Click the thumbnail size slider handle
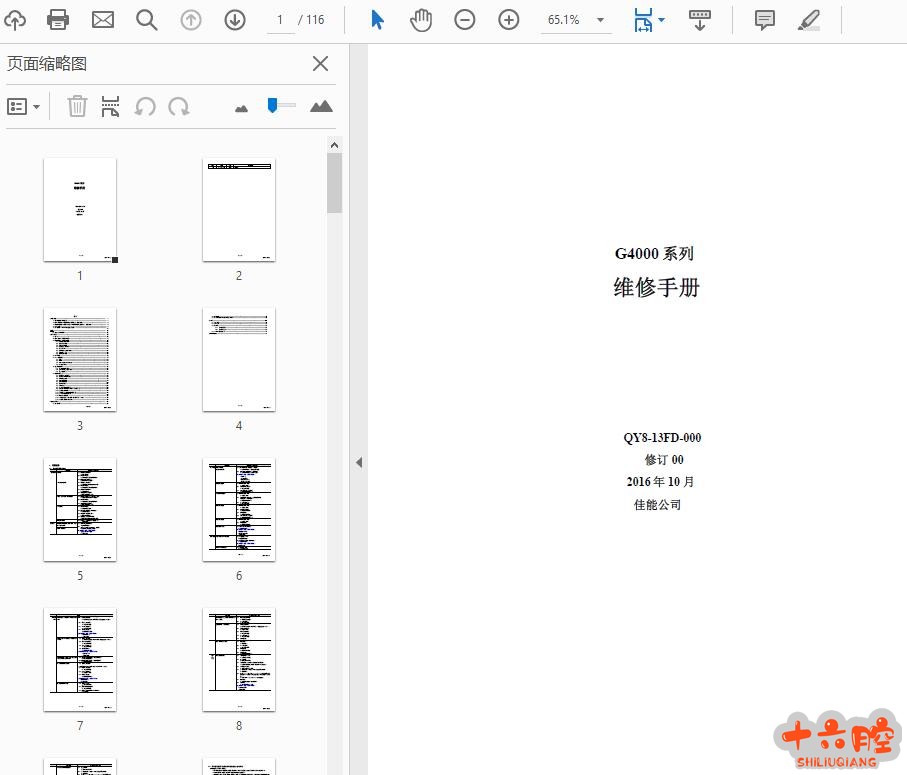 tap(272, 105)
